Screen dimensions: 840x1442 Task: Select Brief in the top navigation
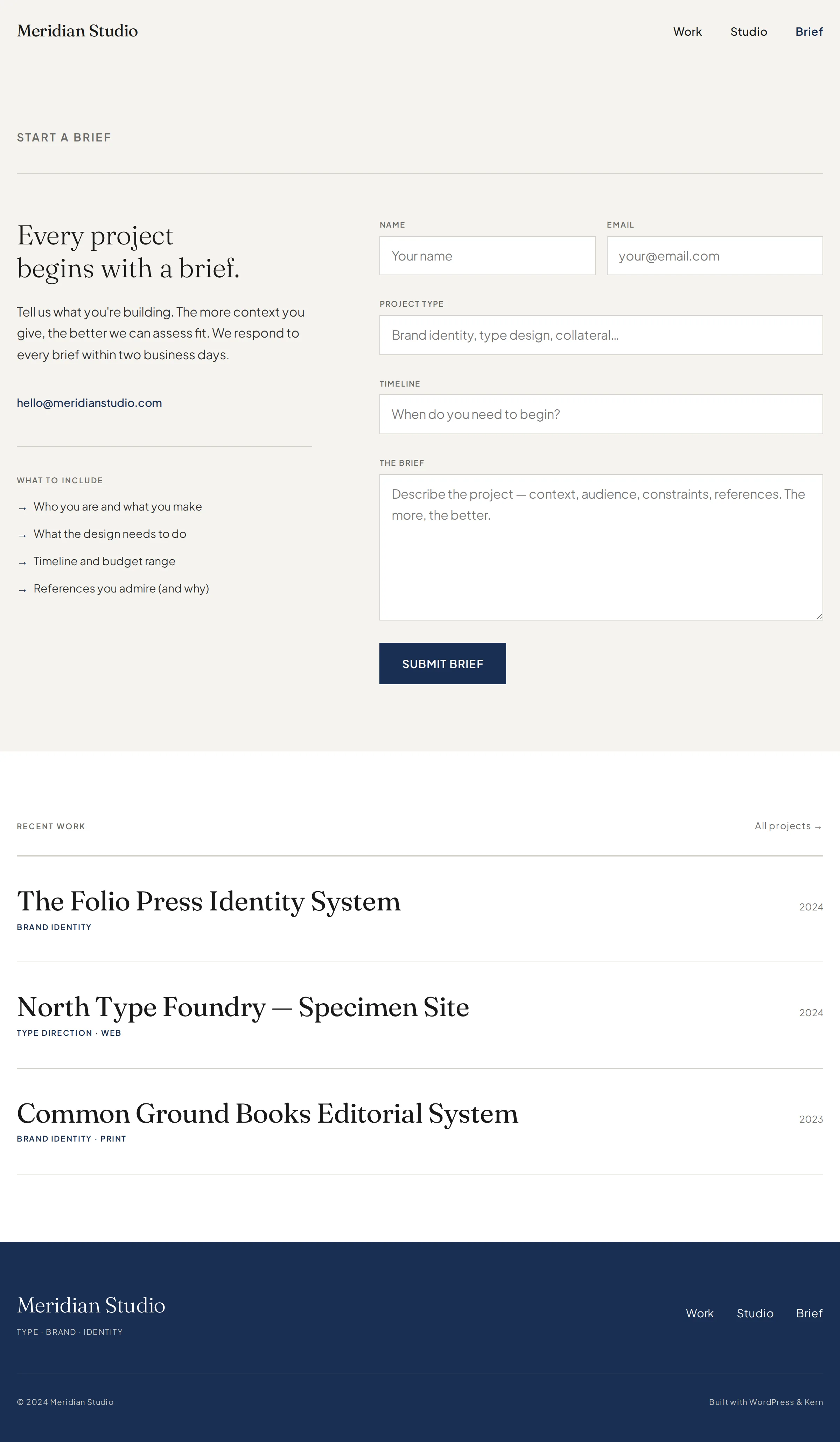pyautogui.click(x=809, y=32)
